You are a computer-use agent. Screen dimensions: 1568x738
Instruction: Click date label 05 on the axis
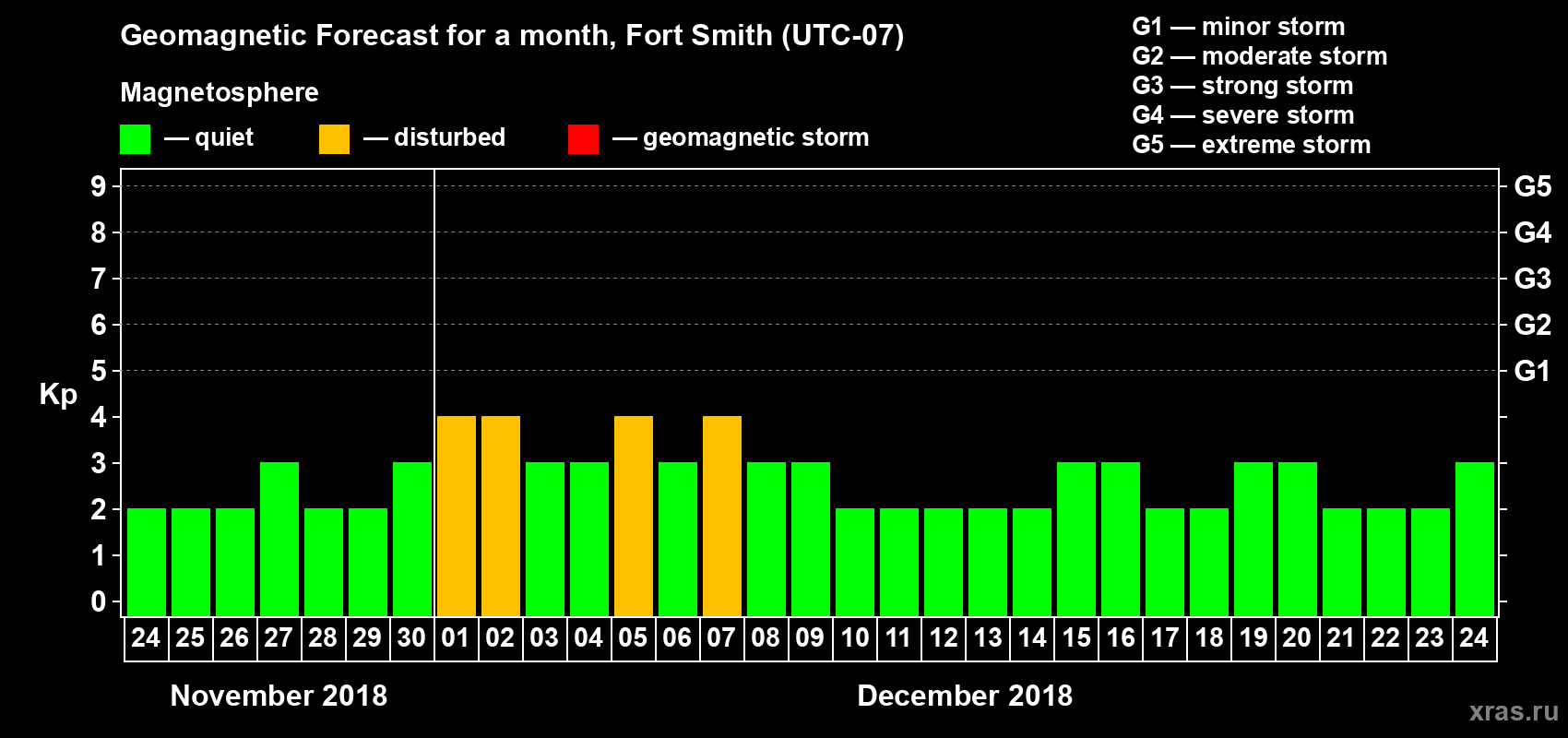633,637
